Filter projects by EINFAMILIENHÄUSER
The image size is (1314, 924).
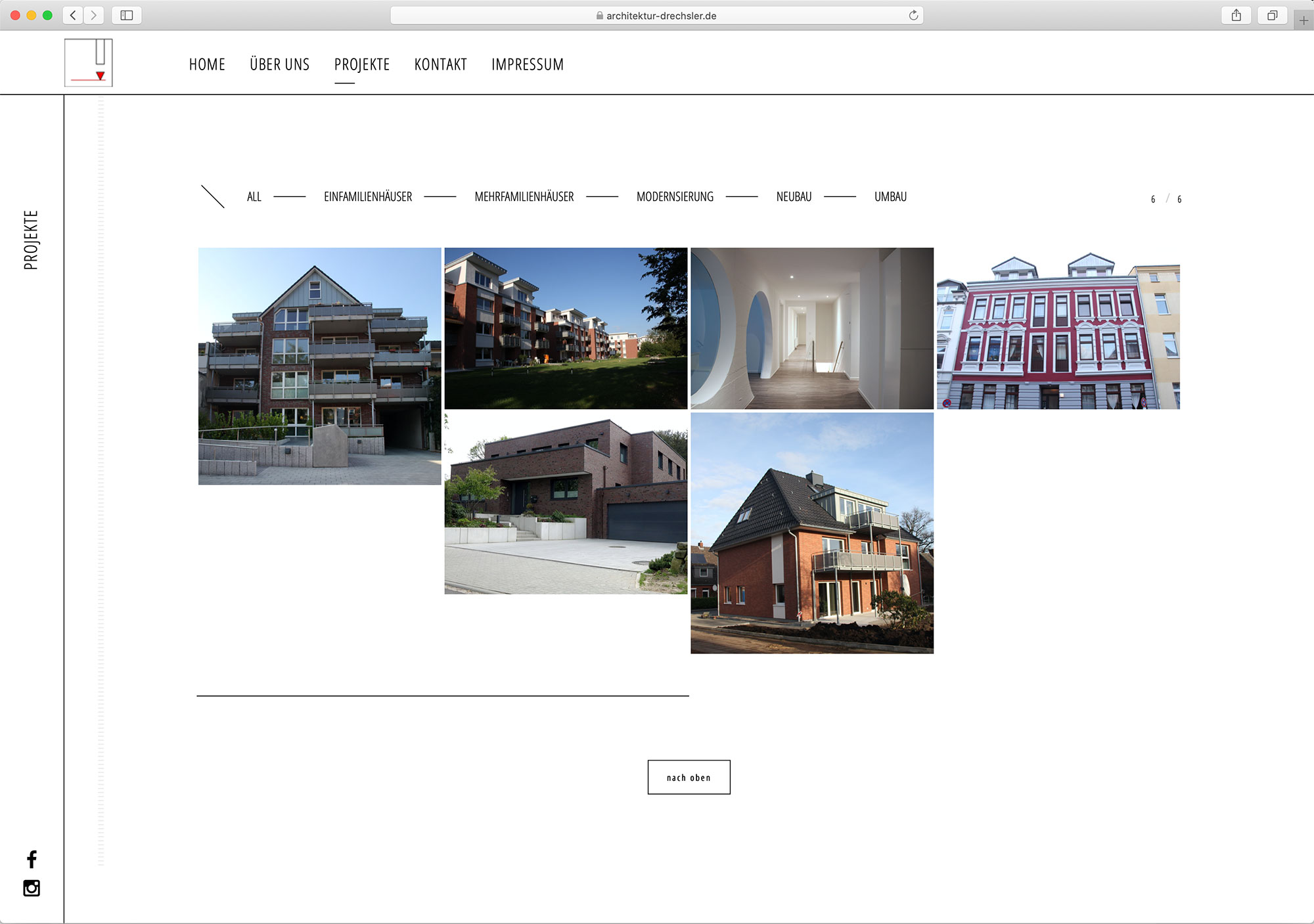(x=368, y=196)
